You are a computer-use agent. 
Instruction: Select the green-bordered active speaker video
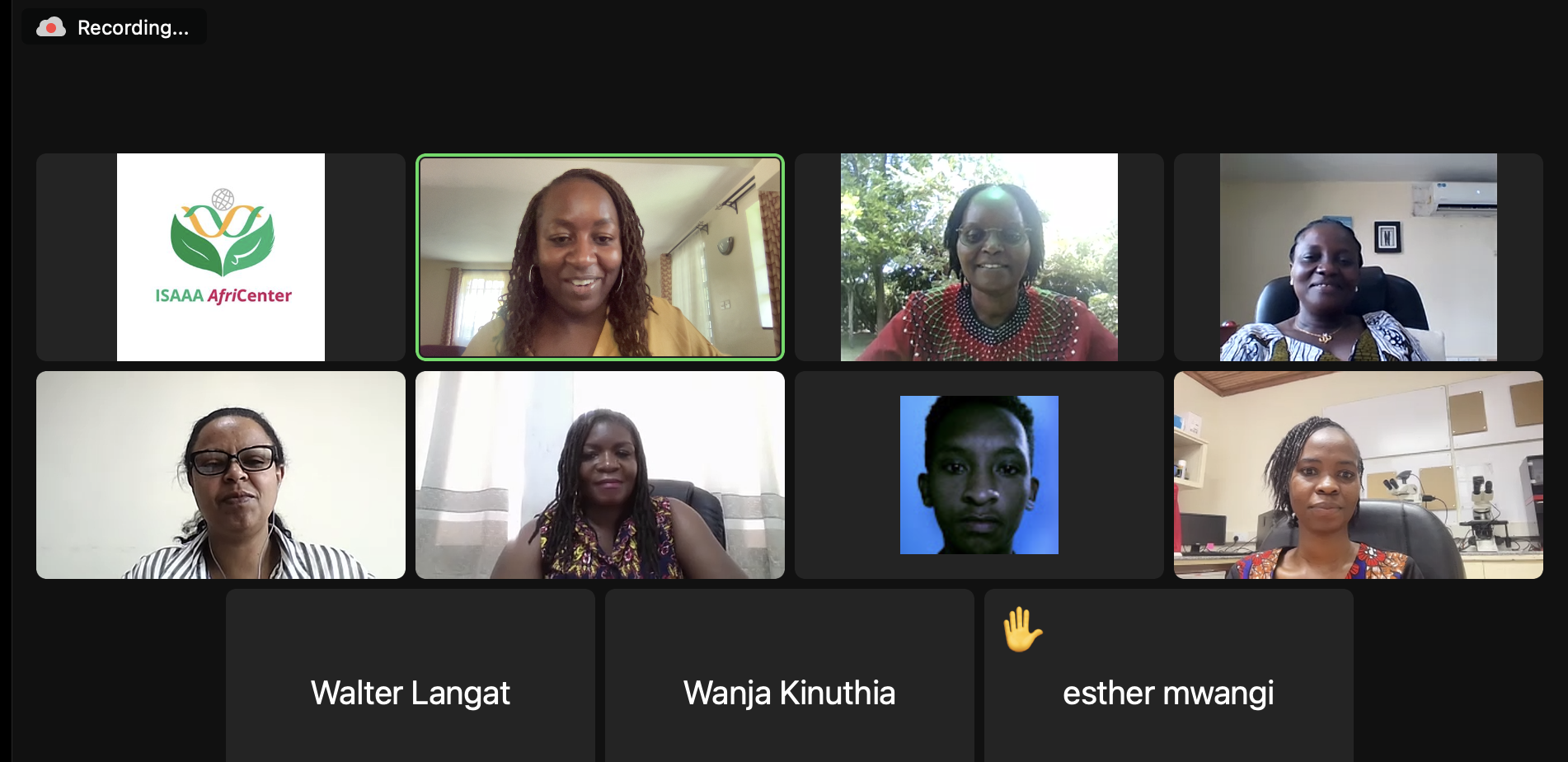click(x=600, y=257)
